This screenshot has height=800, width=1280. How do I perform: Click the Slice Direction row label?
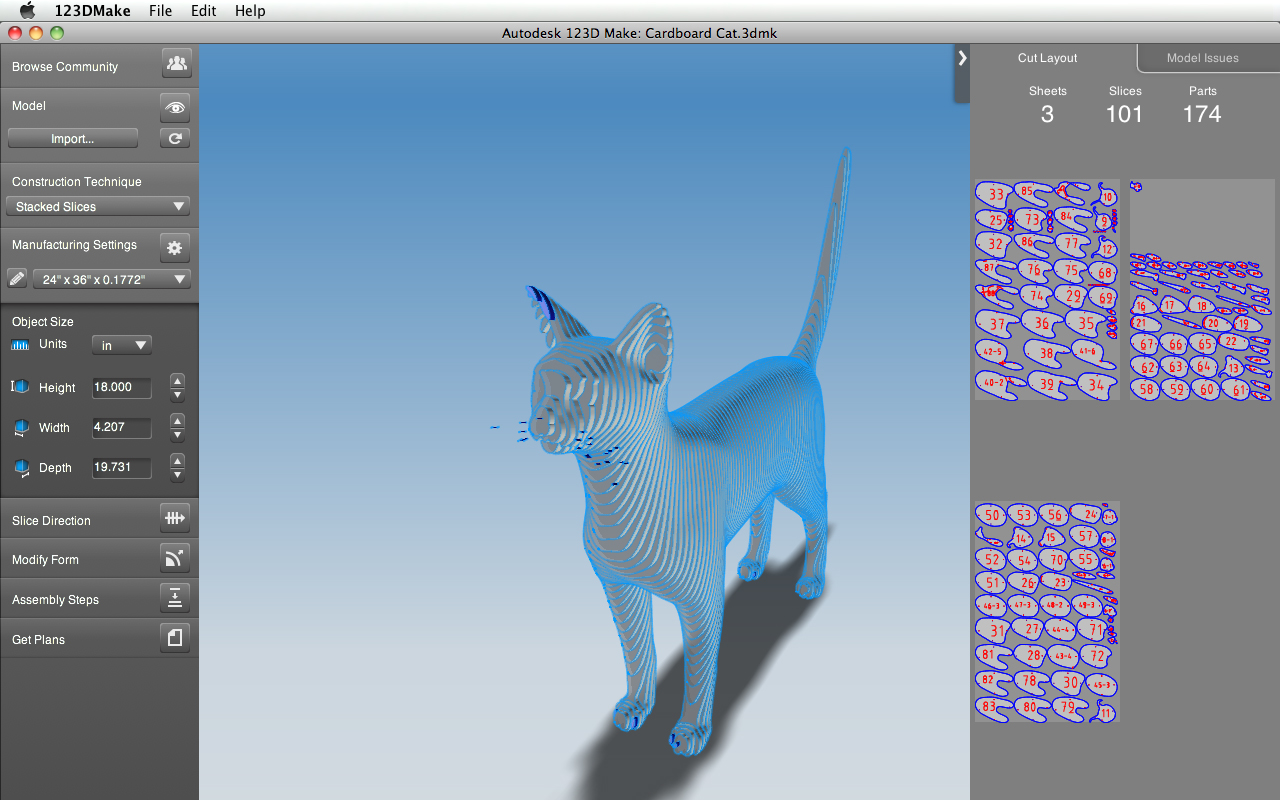click(51, 520)
